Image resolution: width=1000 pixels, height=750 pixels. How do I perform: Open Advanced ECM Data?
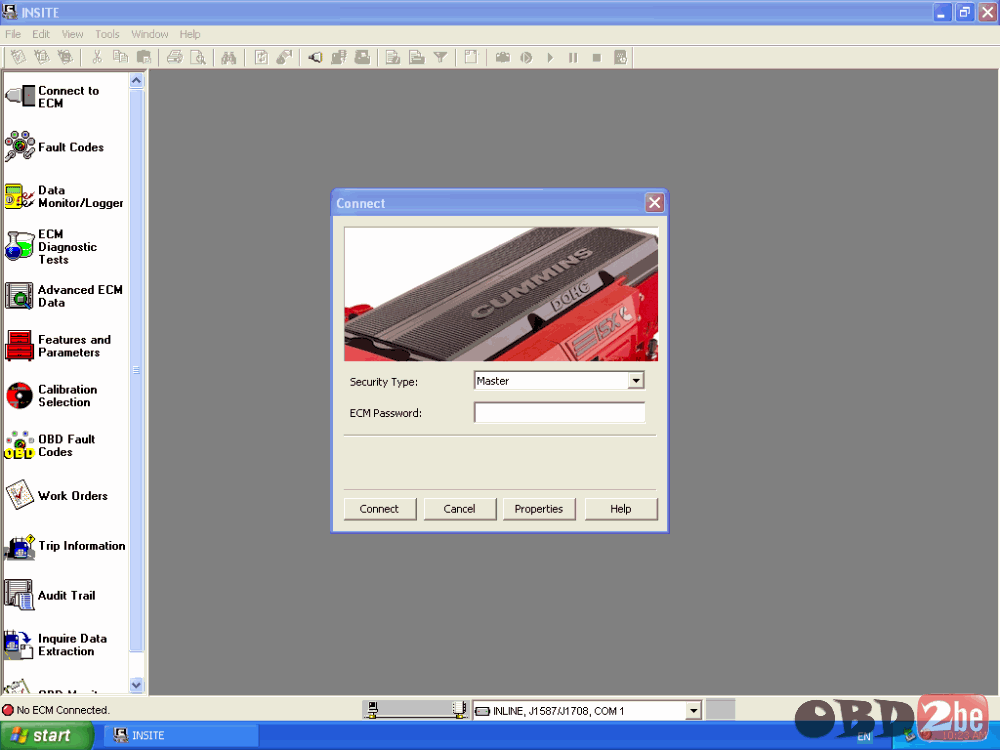tap(64, 296)
